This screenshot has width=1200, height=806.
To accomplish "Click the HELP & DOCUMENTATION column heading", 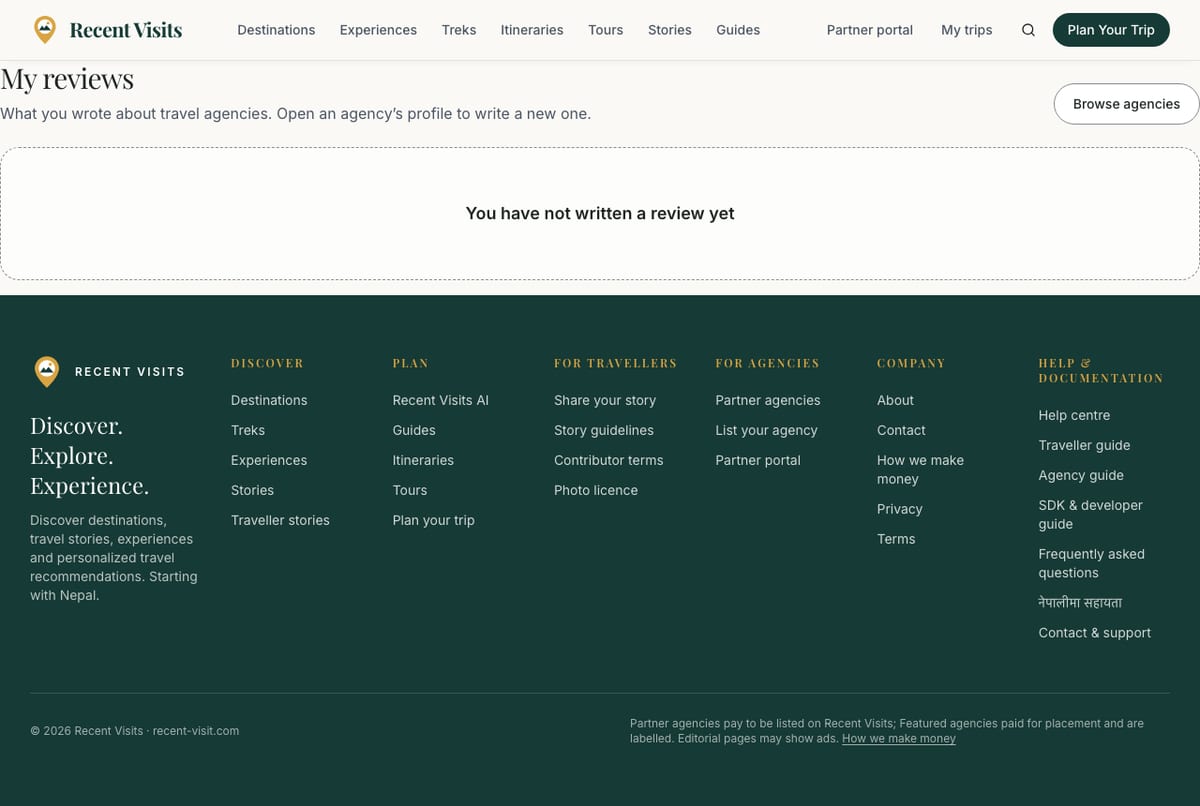I will pos(1101,371).
